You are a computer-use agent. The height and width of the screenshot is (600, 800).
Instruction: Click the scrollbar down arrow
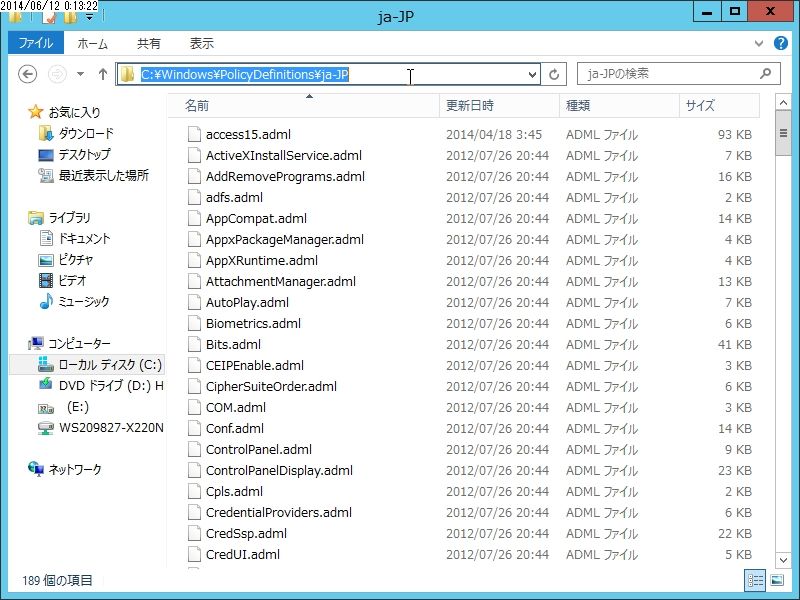coord(783,560)
